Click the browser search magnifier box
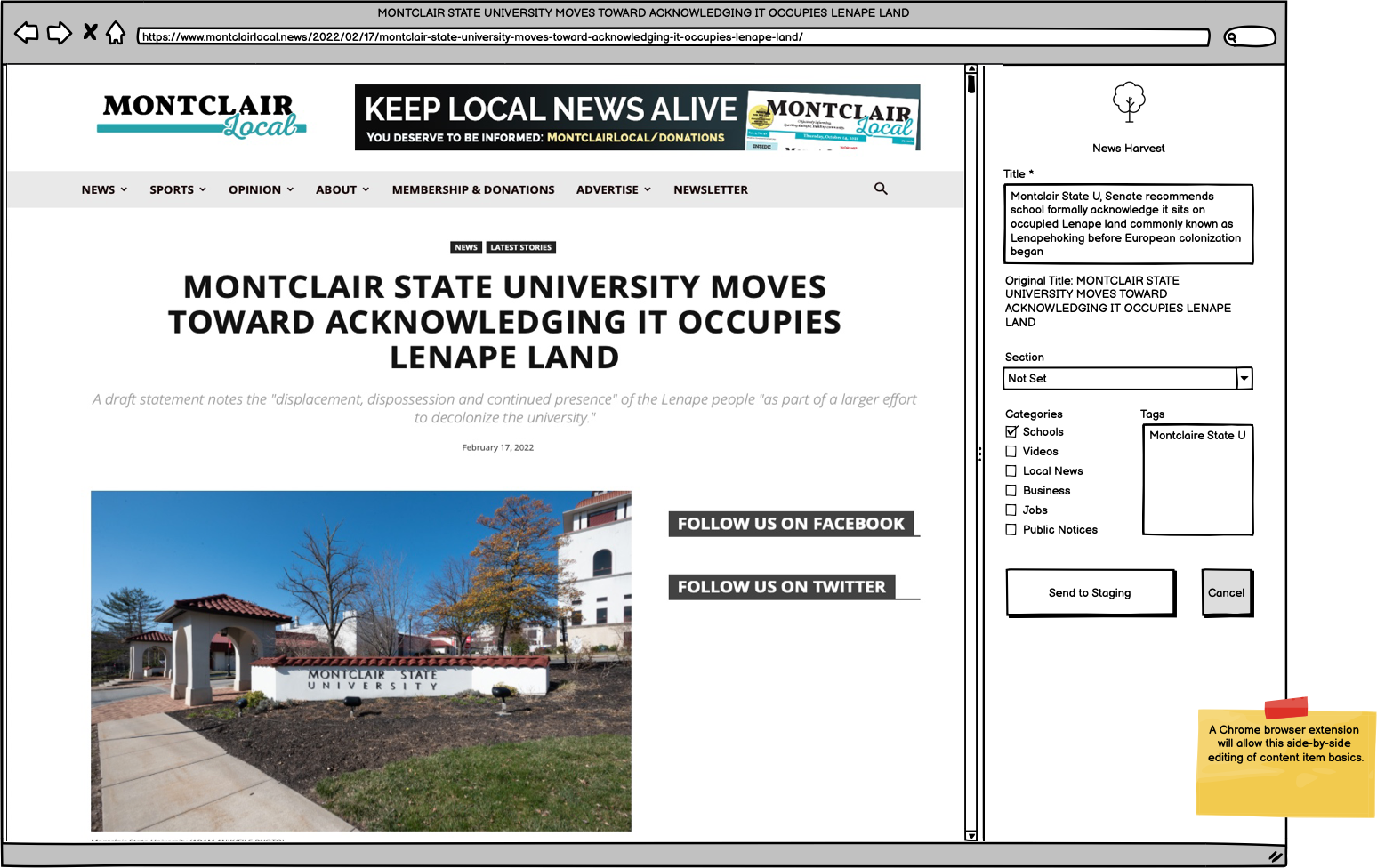This screenshot has height=868, width=1377. click(x=1249, y=36)
